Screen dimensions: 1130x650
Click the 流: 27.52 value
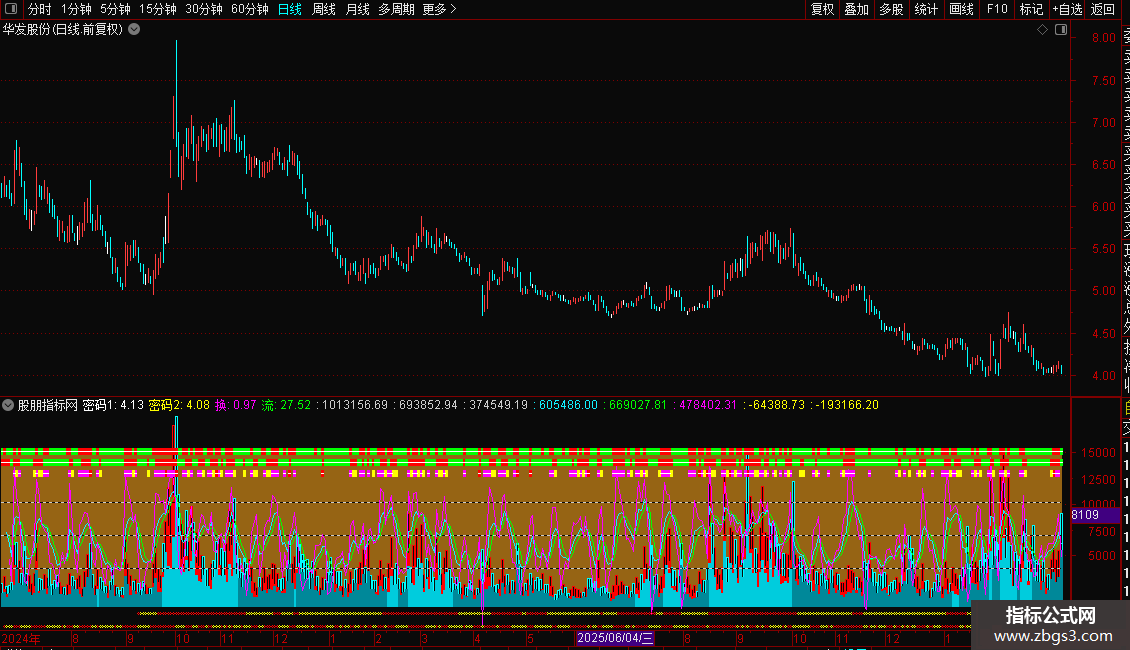[x=286, y=405]
